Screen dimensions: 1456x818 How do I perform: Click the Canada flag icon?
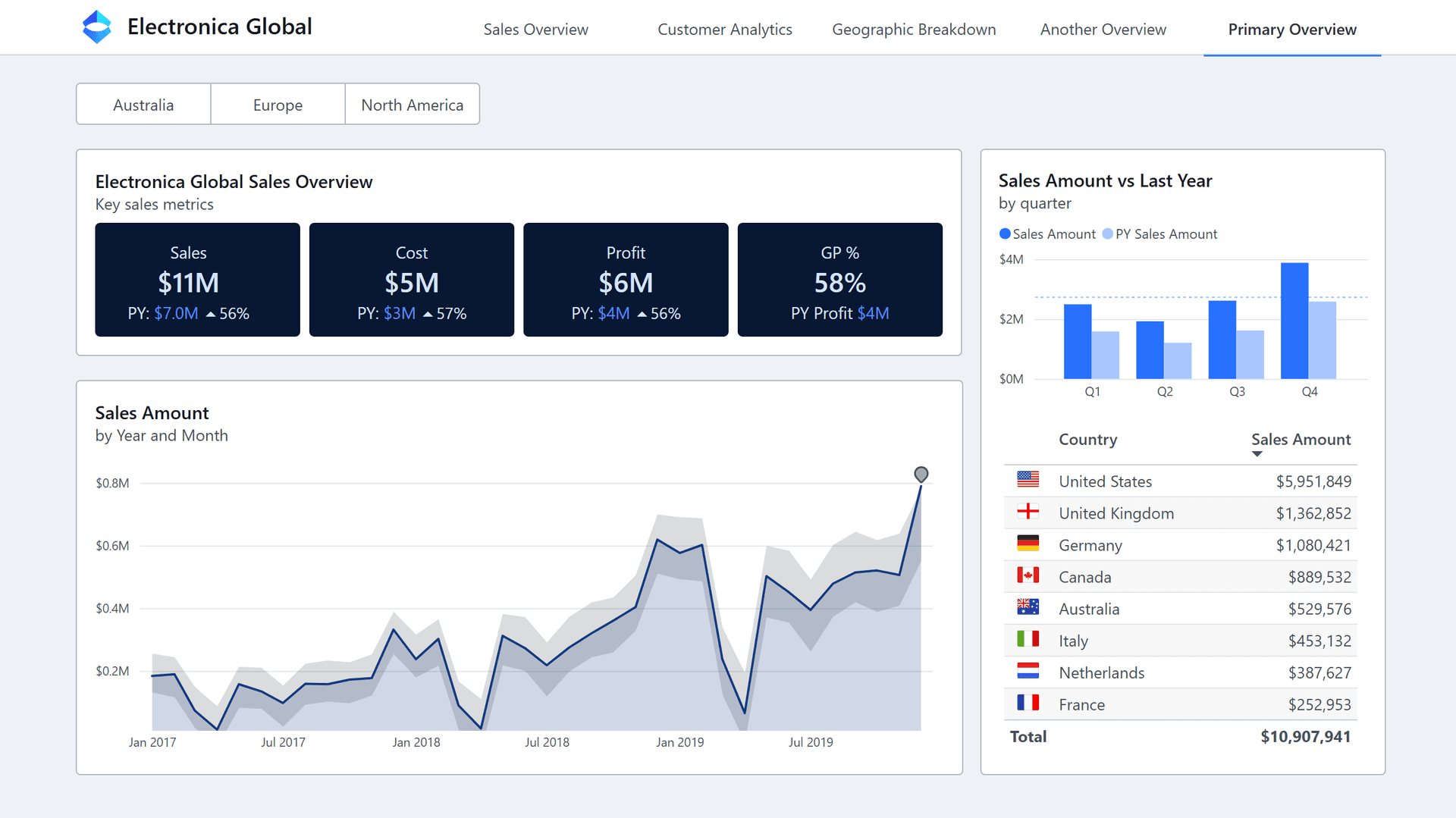[x=1029, y=575]
